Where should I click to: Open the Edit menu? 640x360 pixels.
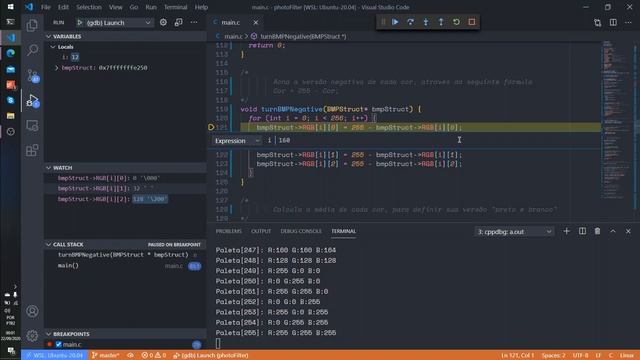tap(63, 7)
